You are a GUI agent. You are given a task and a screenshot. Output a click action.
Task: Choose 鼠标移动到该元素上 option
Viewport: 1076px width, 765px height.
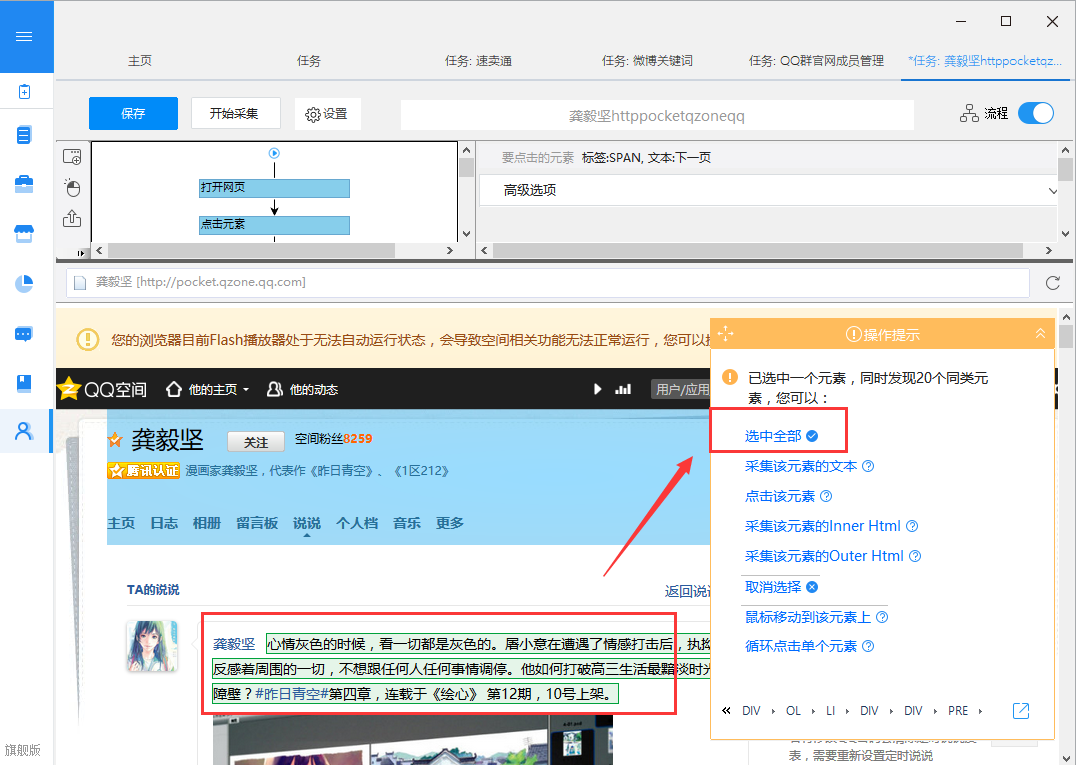(x=808, y=617)
